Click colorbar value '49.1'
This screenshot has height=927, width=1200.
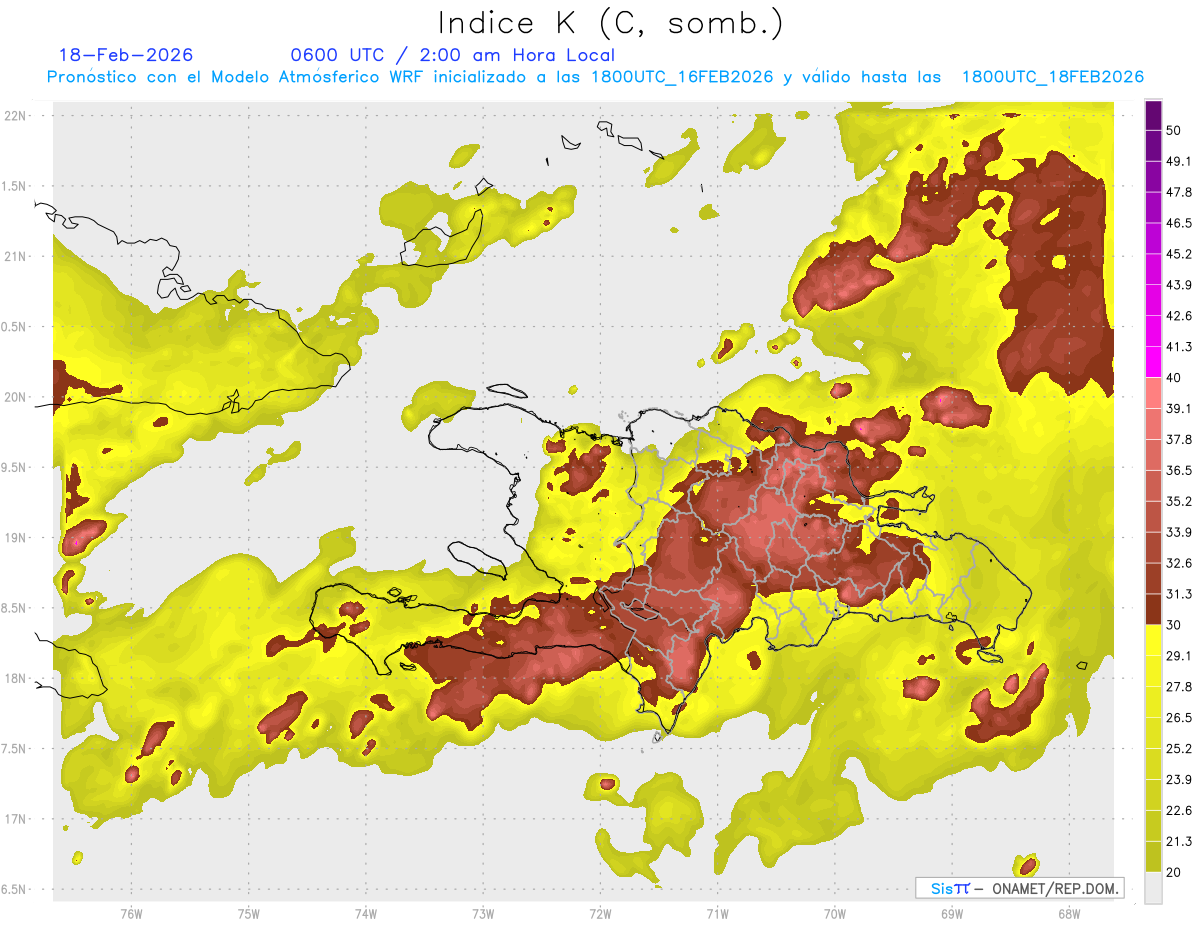1179,161
